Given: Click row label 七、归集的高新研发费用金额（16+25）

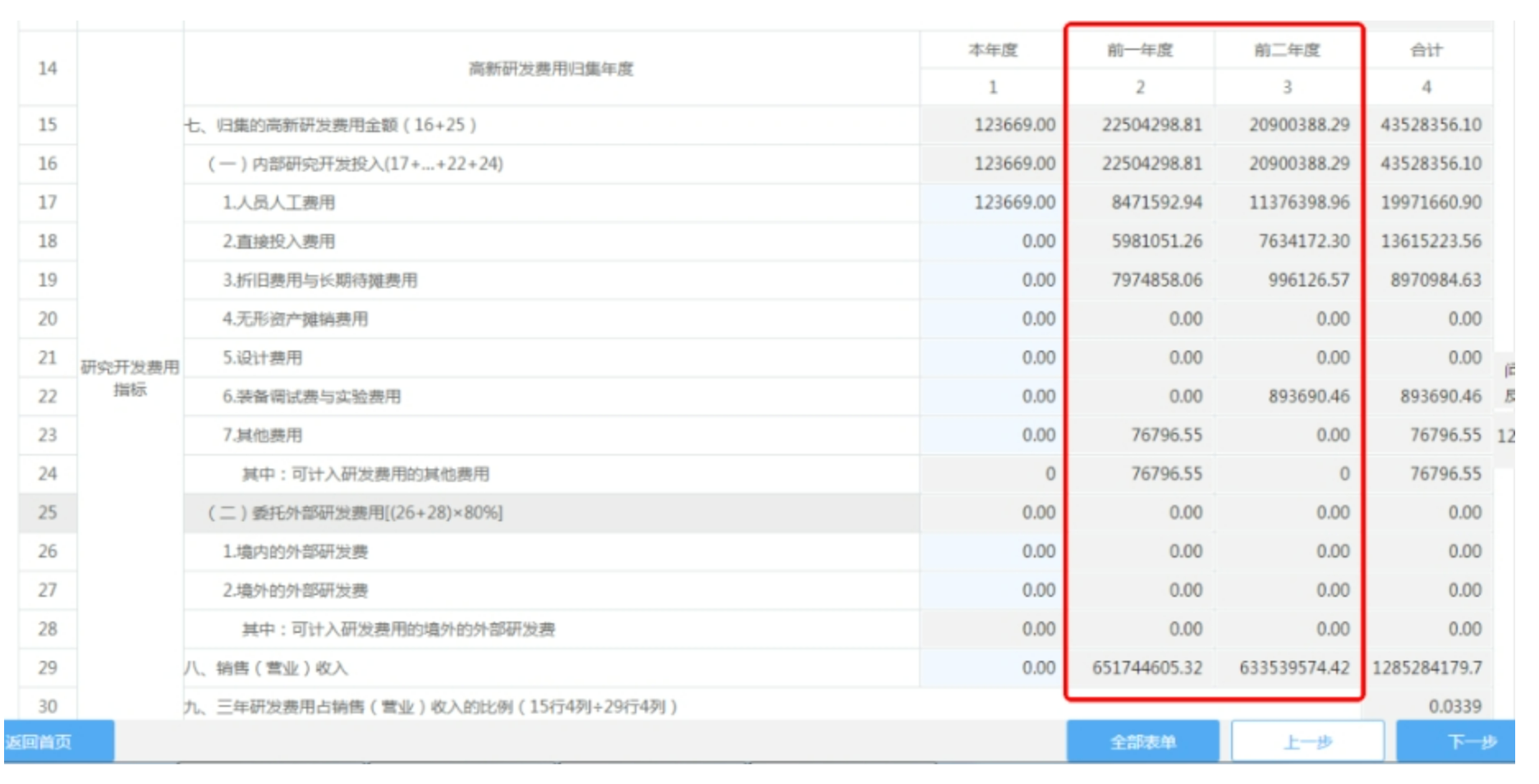Looking at the screenshot, I should point(330,125).
